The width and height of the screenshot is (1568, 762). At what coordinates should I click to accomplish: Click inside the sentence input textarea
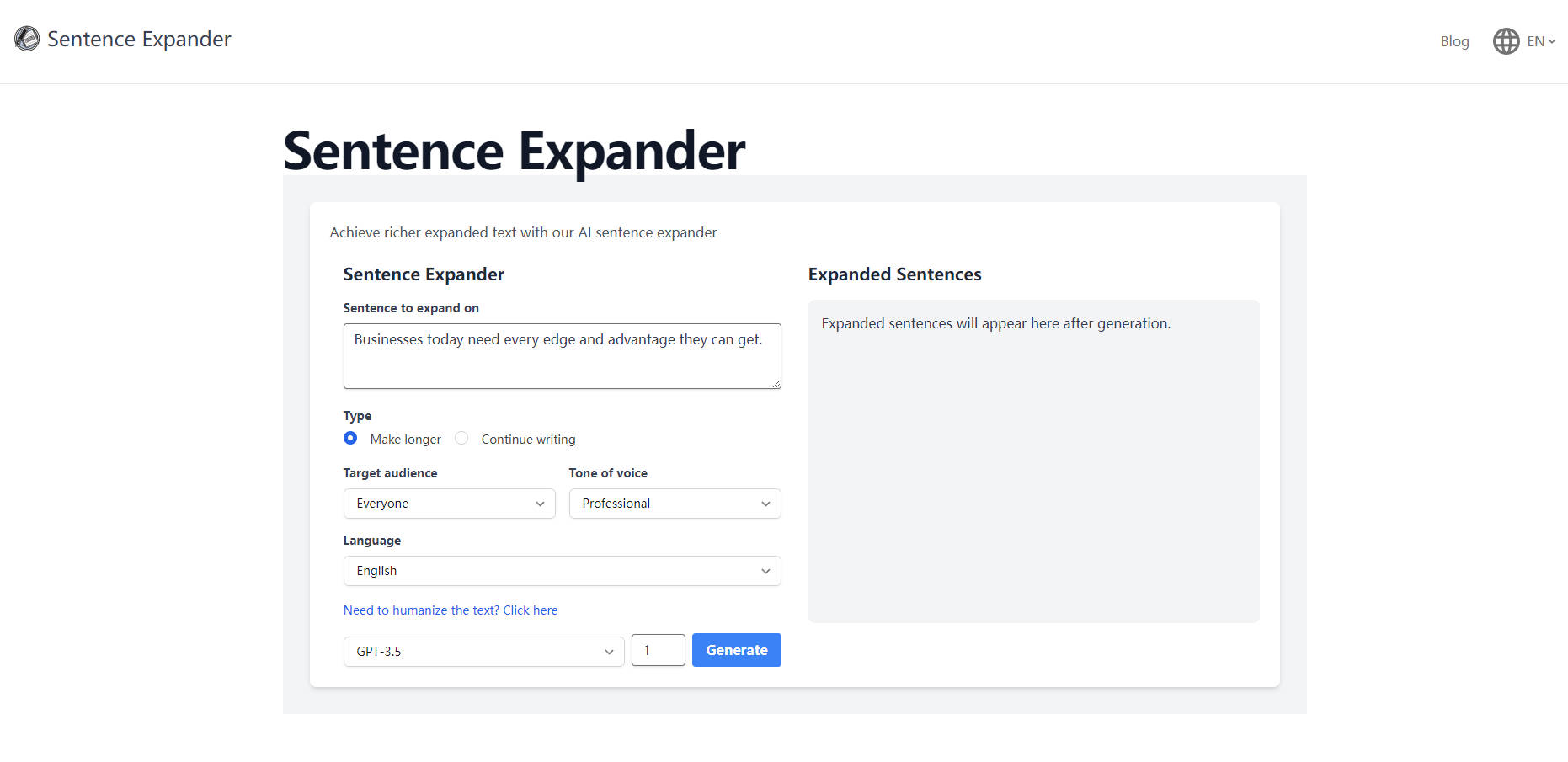pos(562,355)
